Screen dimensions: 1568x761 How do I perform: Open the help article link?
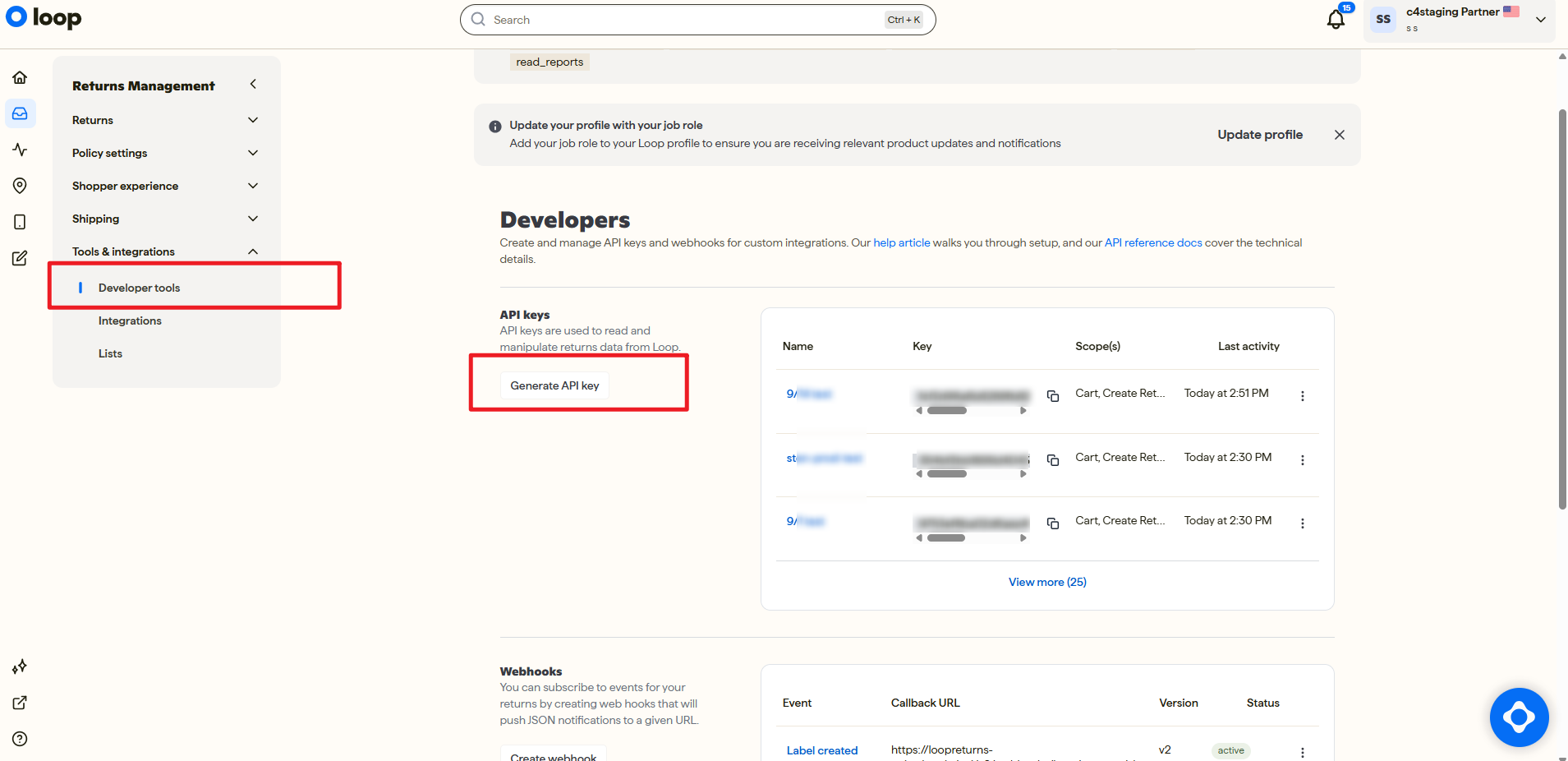click(902, 242)
